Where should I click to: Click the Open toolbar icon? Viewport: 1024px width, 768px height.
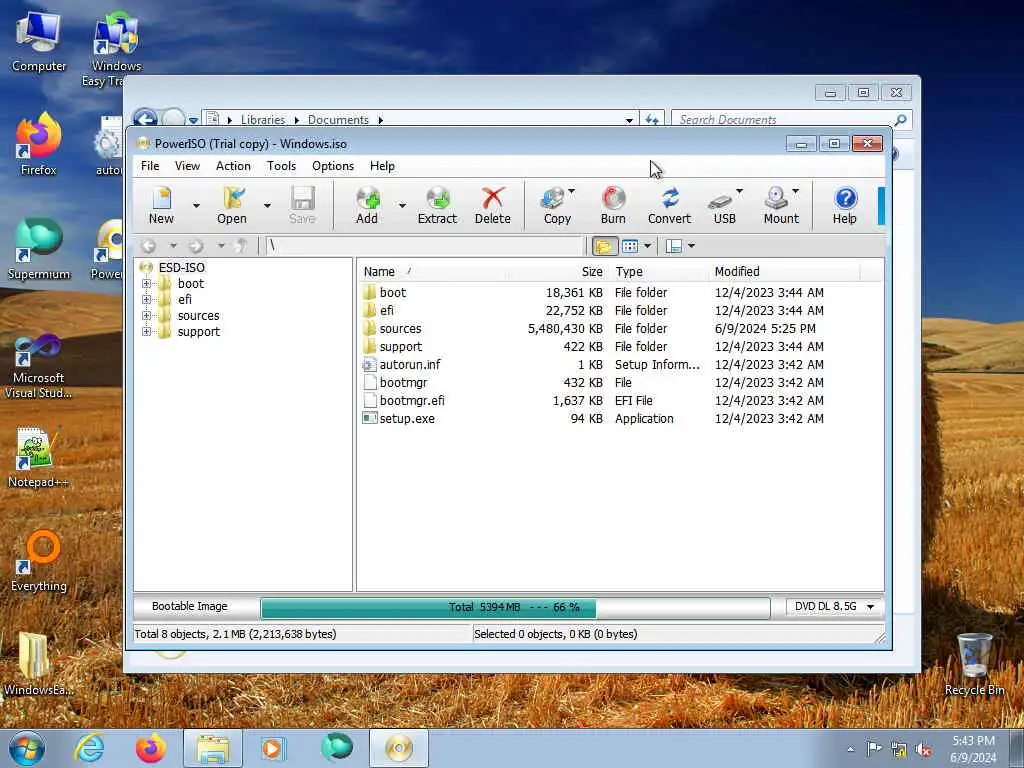pos(232,205)
